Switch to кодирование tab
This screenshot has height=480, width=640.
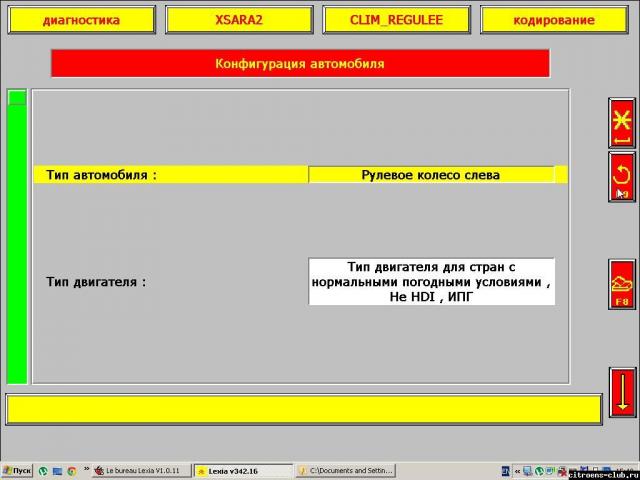[553, 20]
